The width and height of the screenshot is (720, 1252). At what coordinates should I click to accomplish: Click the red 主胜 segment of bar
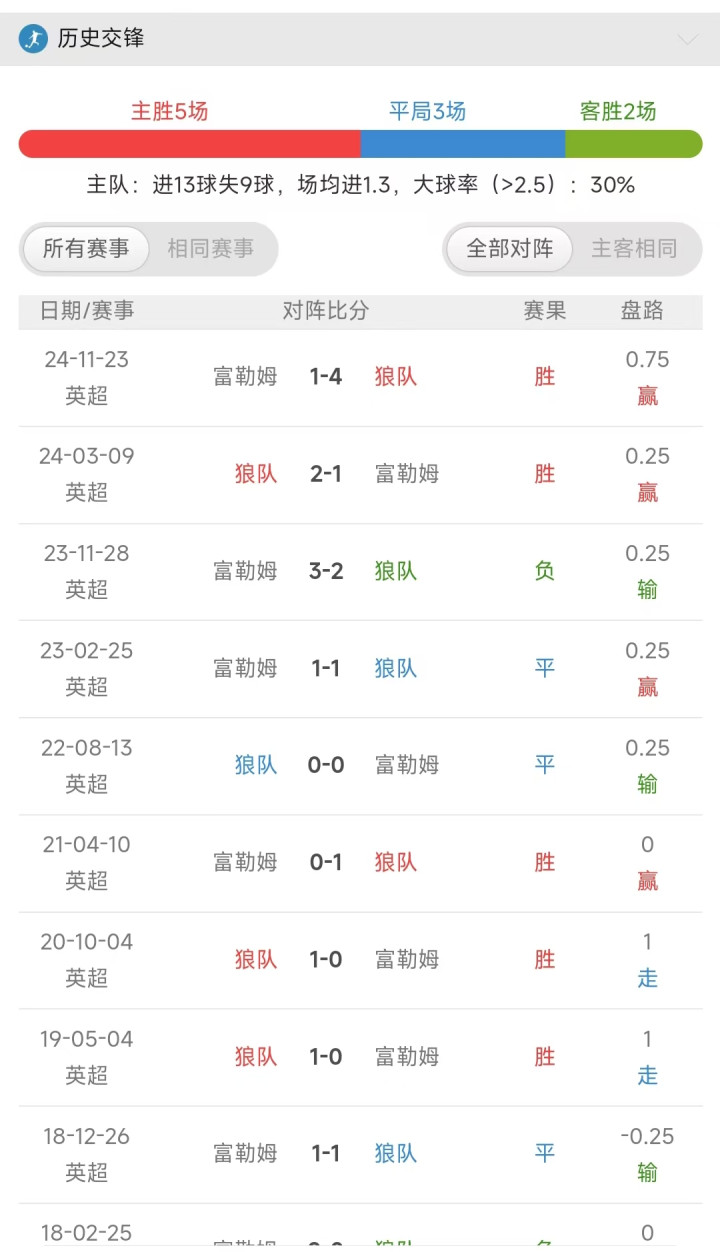189,144
